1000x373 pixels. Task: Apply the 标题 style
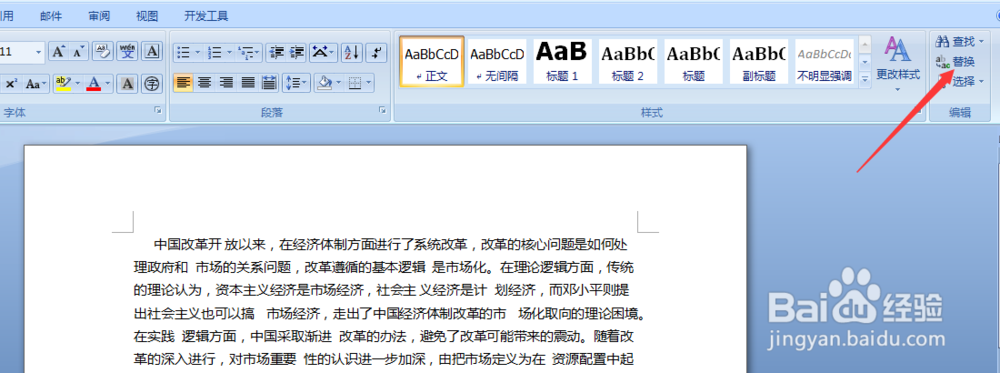tap(694, 61)
